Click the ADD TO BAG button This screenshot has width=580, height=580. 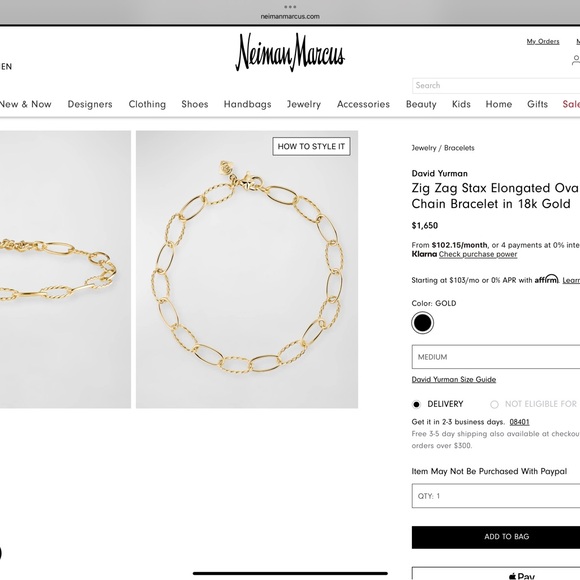point(496,537)
